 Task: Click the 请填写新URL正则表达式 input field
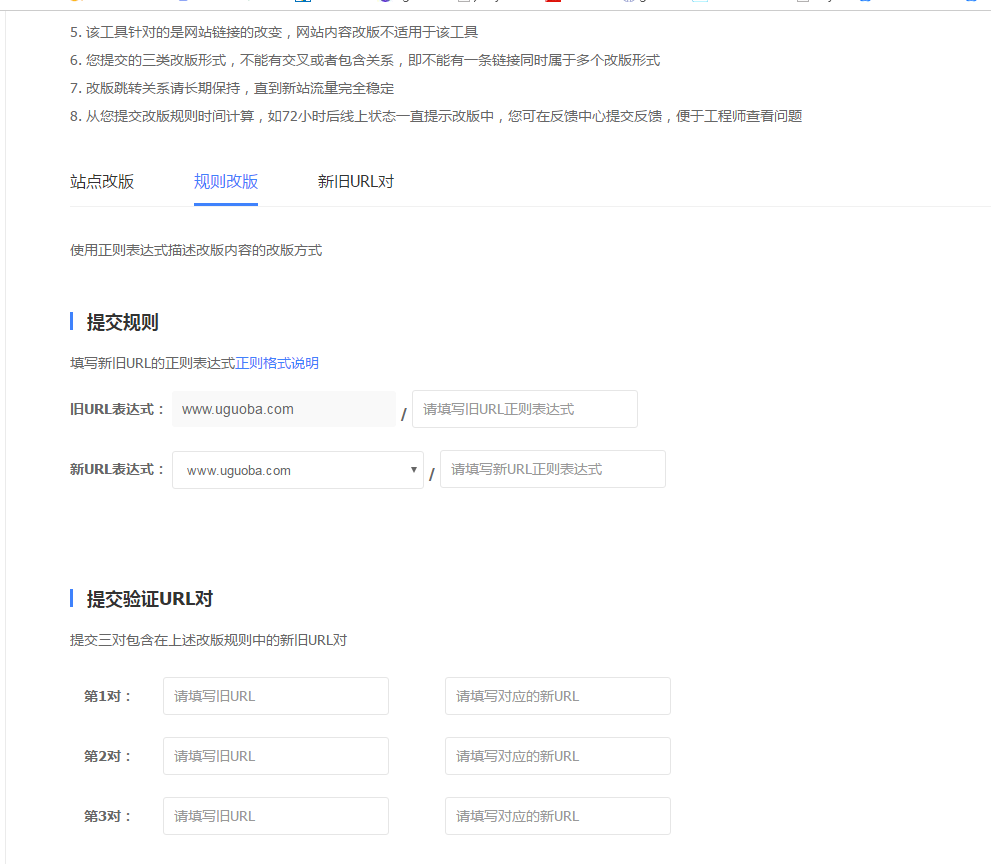coord(552,469)
